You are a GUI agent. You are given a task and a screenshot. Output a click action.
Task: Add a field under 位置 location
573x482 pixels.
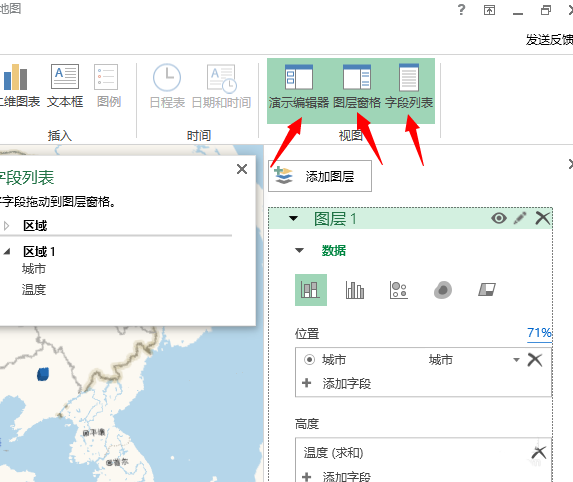pyautogui.click(x=337, y=383)
